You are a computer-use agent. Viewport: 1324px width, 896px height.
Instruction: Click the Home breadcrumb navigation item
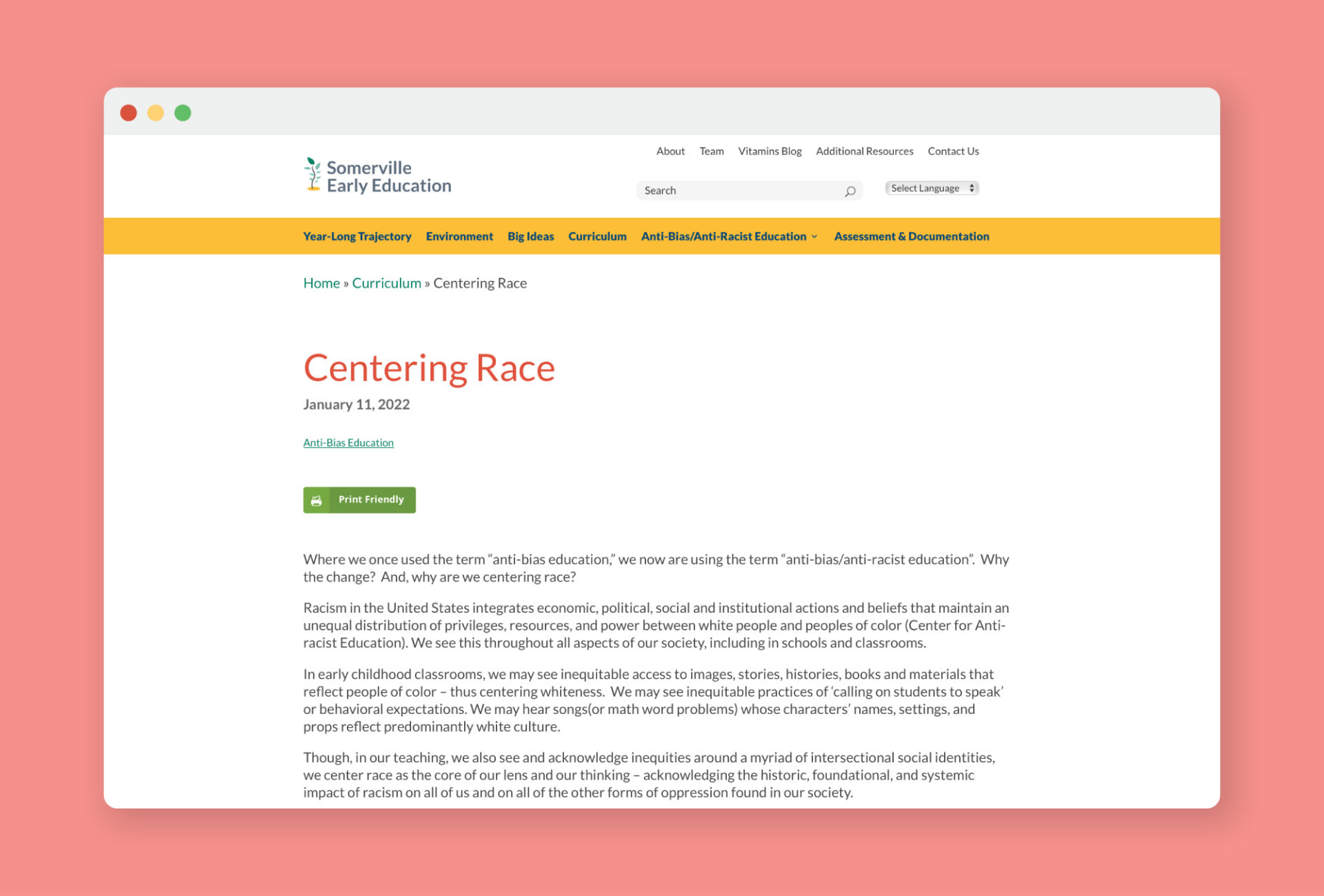[321, 282]
